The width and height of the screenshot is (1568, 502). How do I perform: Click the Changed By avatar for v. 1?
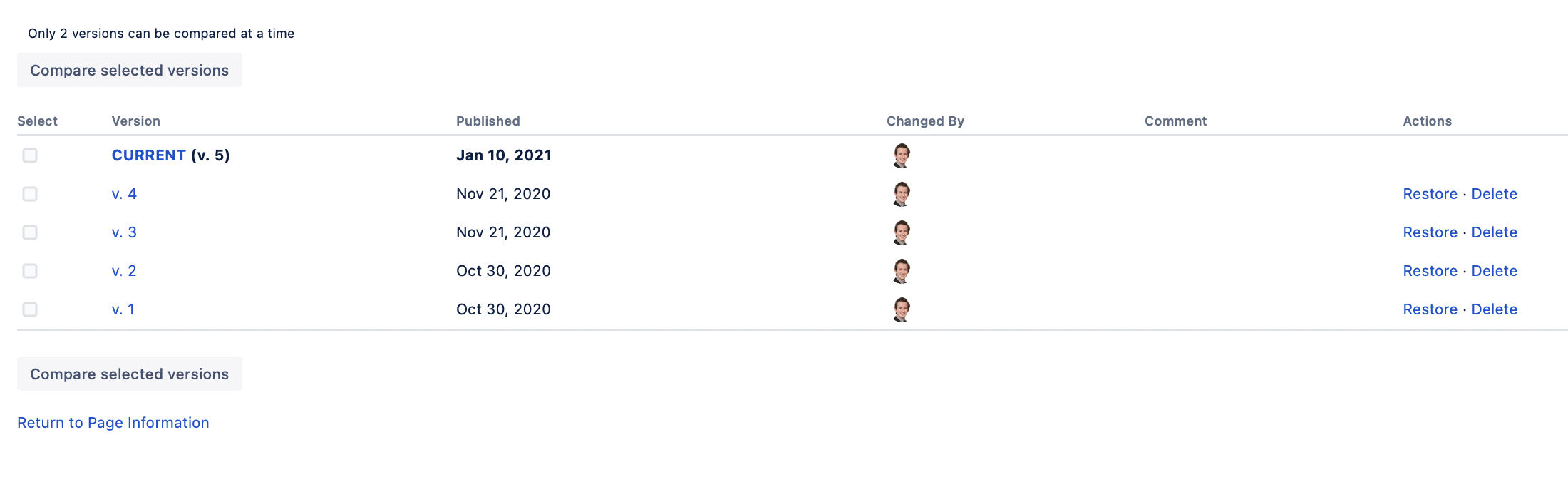click(902, 309)
